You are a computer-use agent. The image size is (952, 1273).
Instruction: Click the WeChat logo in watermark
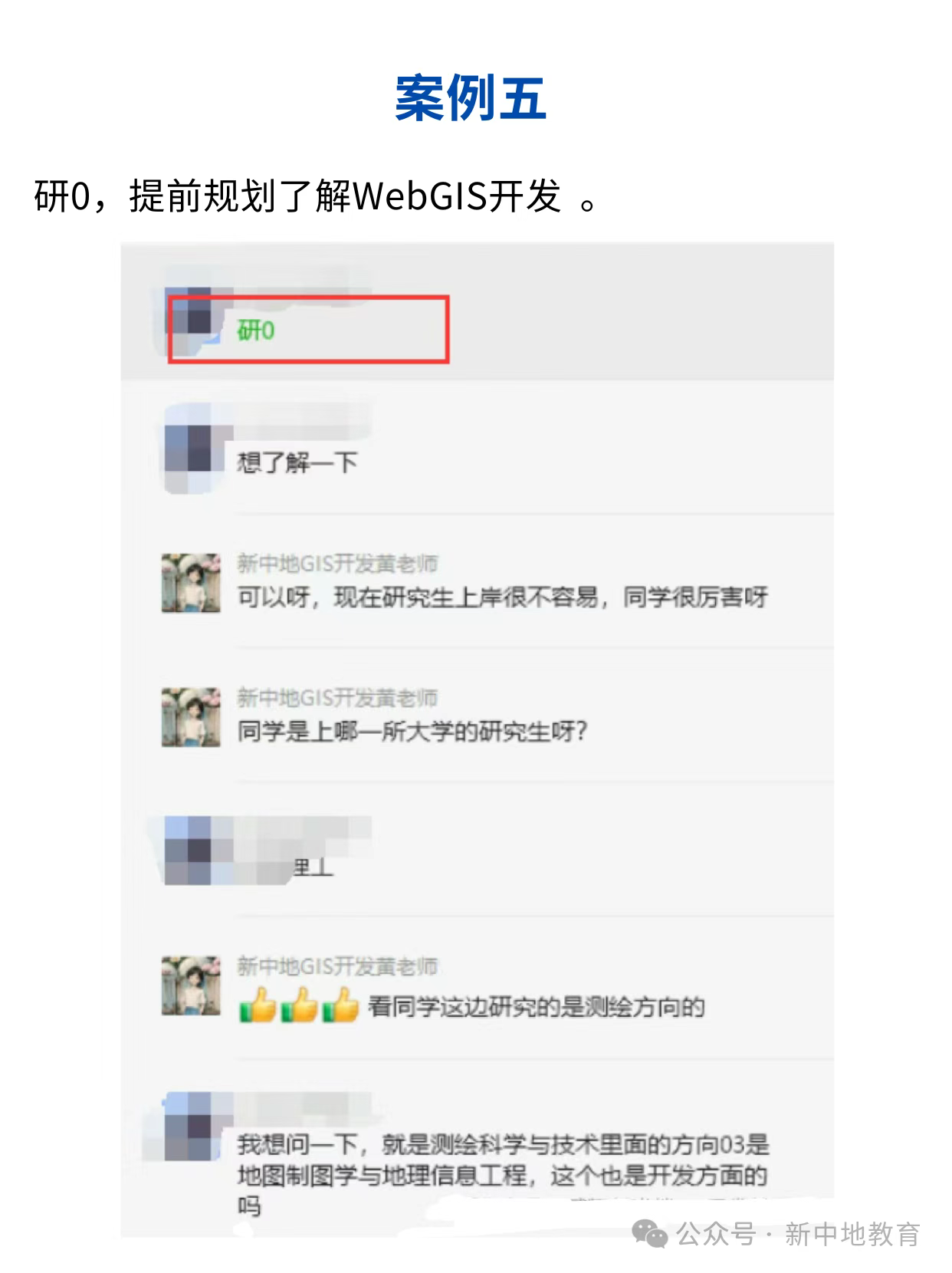pyautogui.click(x=649, y=1234)
